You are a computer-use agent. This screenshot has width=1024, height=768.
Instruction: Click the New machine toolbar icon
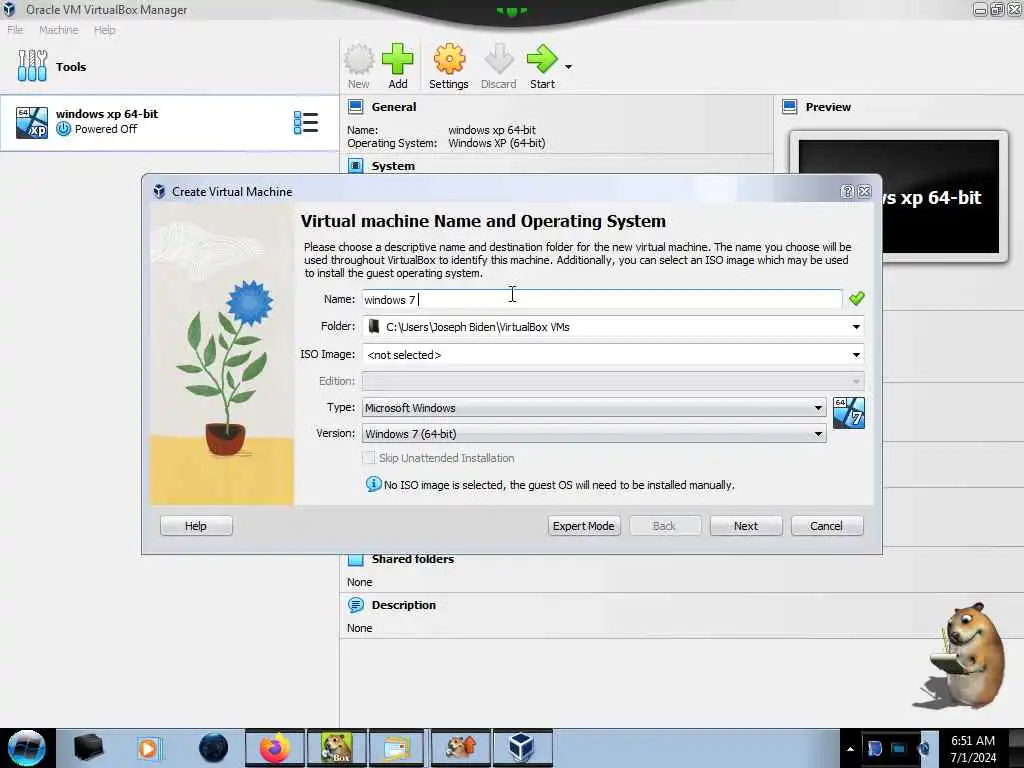point(359,59)
